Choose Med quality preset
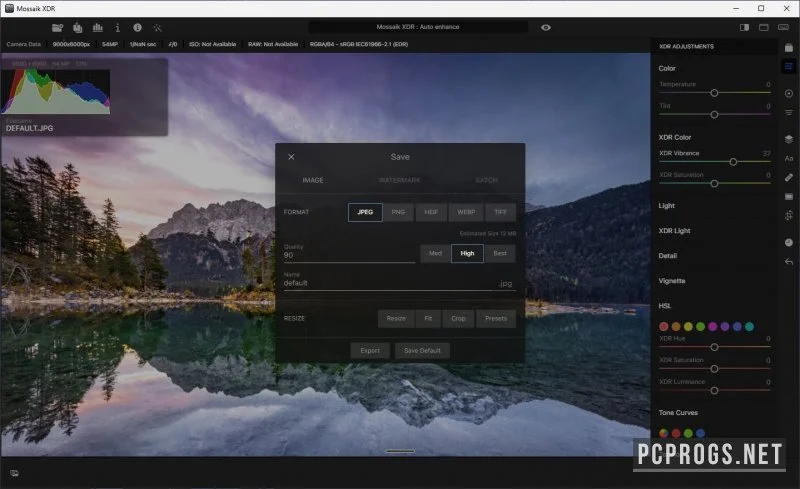The width and height of the screenshot is (800, 489). (435, 254)
